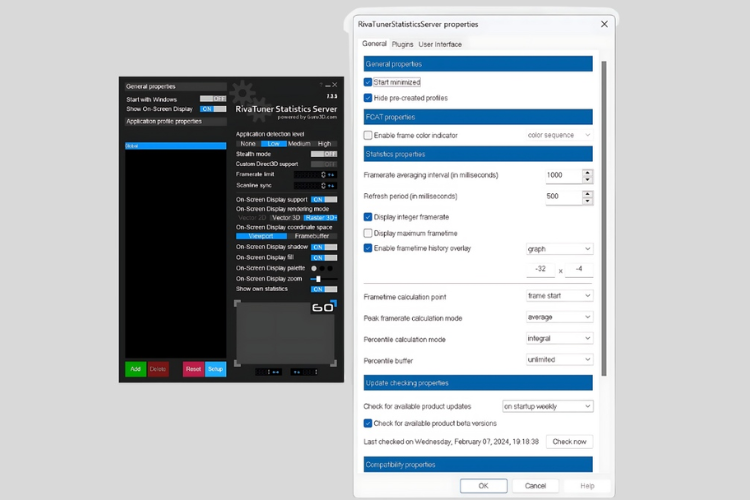
Task: Select second dark palette color dot
Action: coord(322,268)
